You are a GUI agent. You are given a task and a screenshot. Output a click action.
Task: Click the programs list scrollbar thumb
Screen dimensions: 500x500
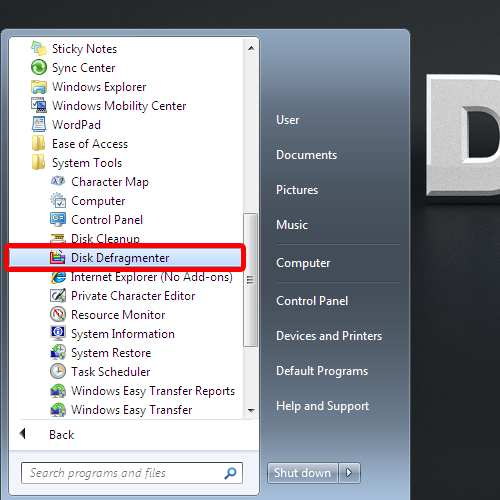pyautogui.click(x=250, y=280)
